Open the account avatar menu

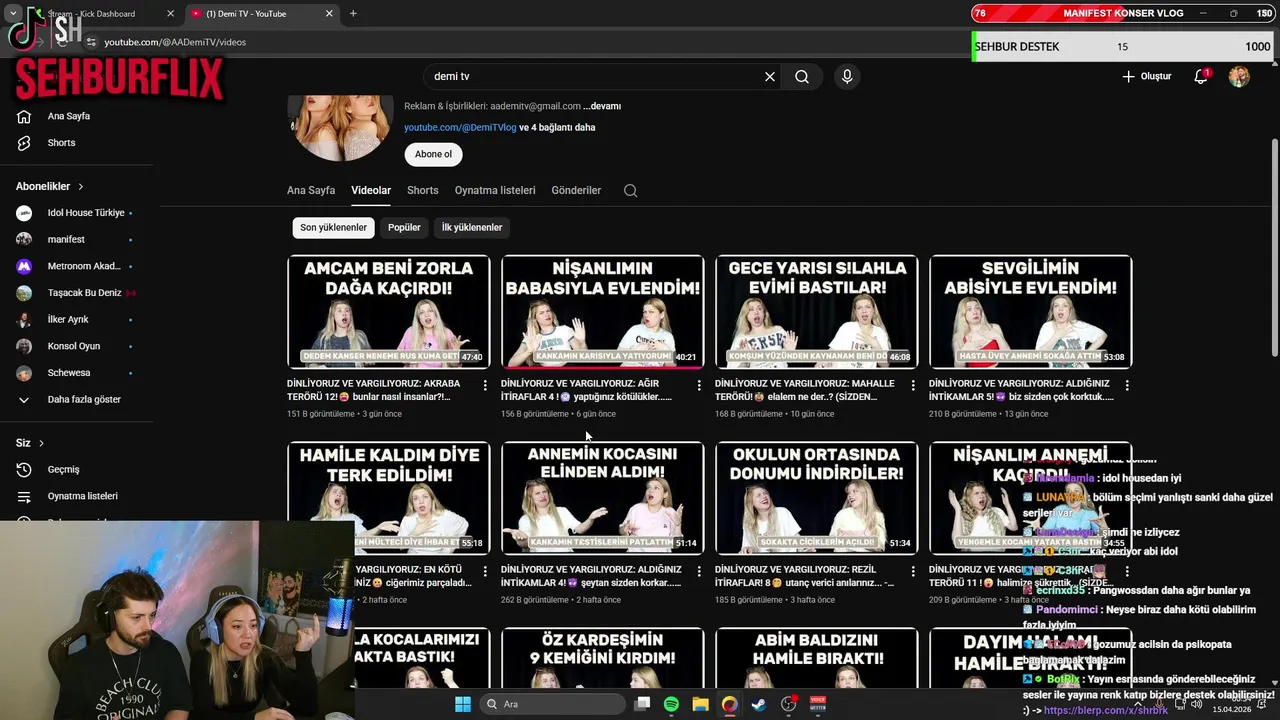click(x=1239, y=77)
